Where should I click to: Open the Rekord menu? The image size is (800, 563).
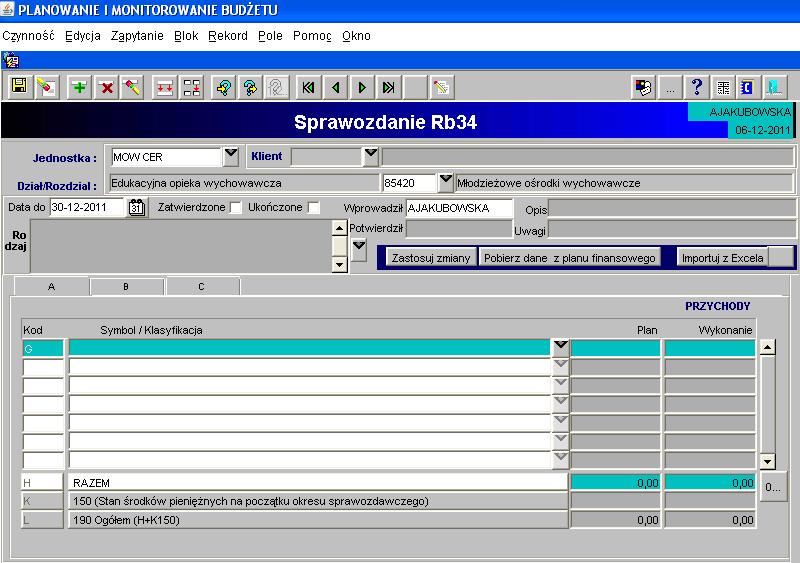pos(228,36)
